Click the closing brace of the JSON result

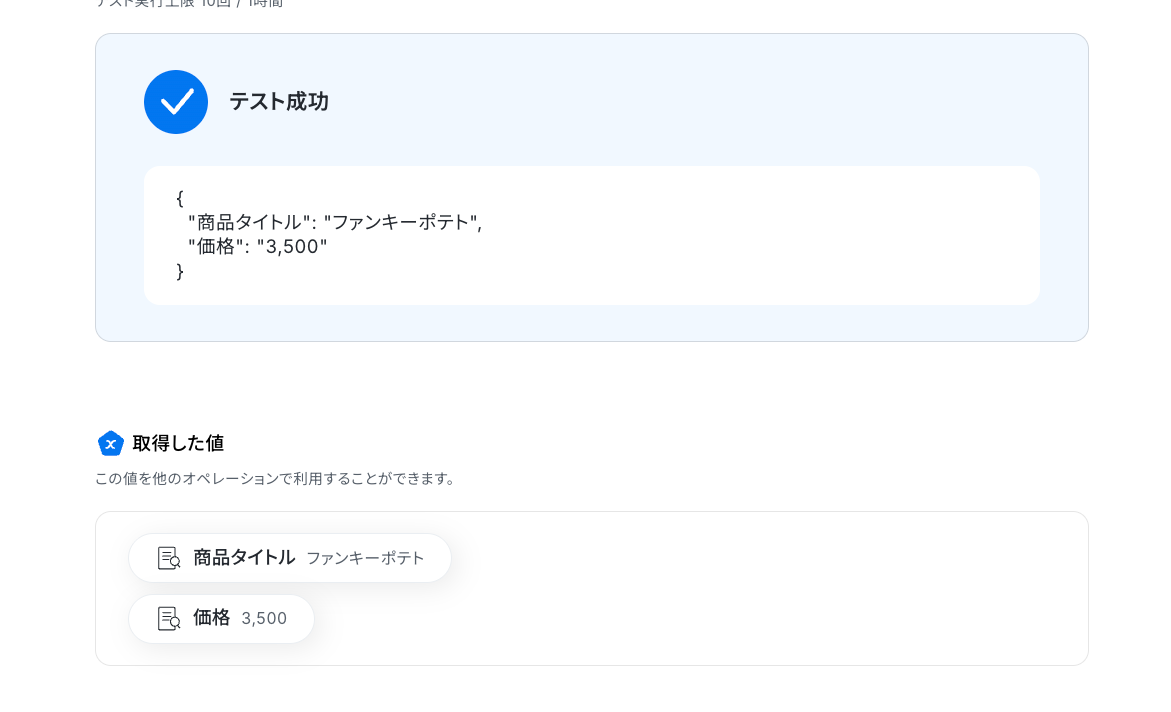click(x=180, y=271)
